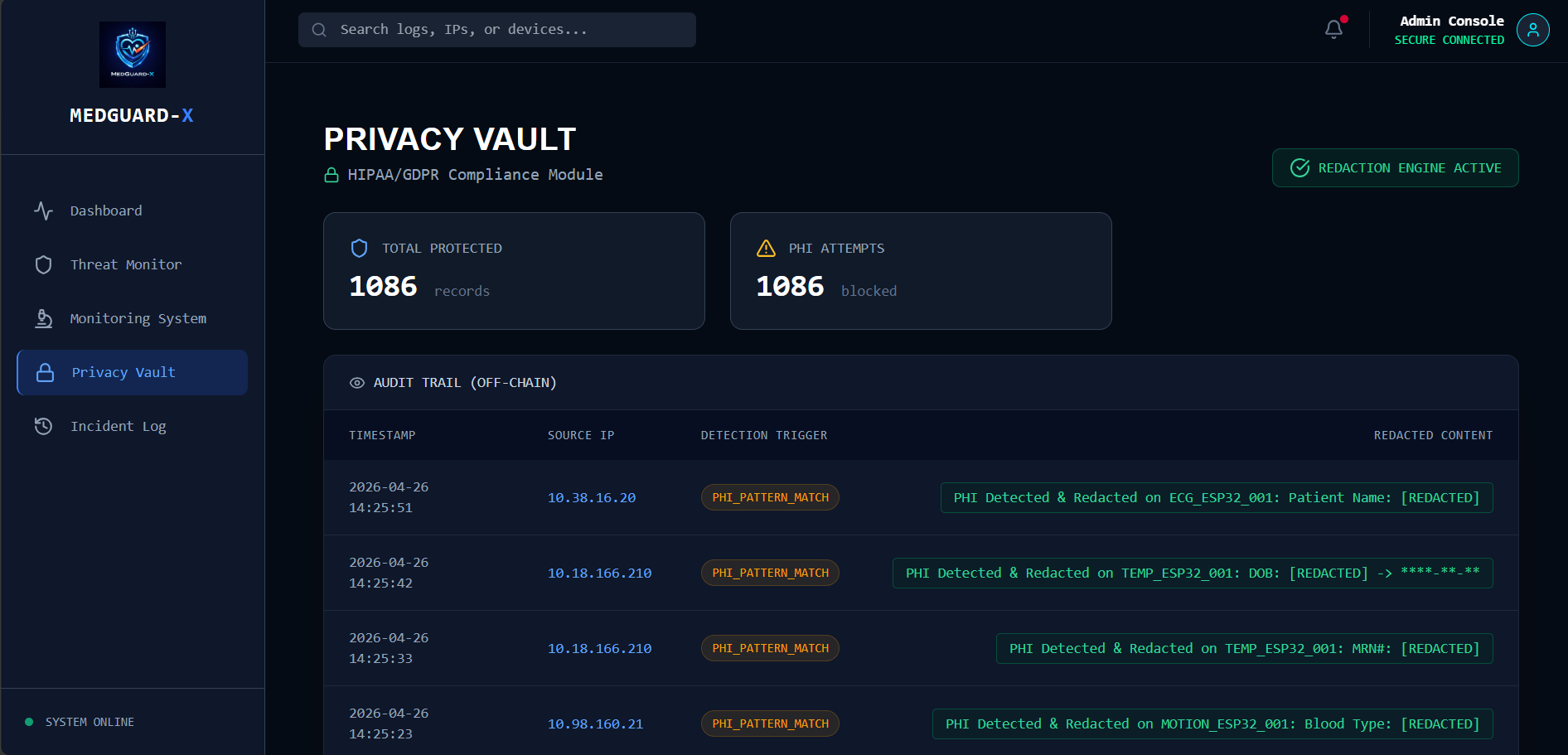Click the Timestamp column header
This screenshot has height=755, width=1568.
382,435
